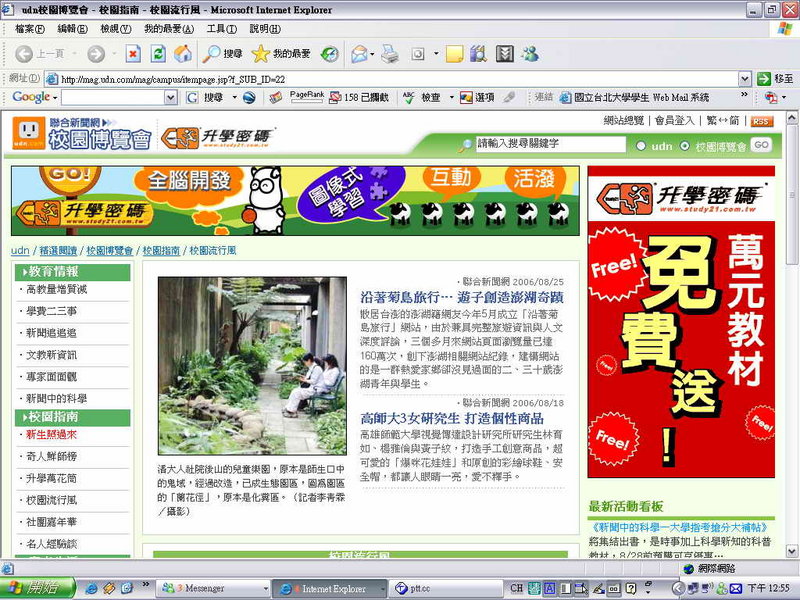The image size is (800, 600).
Task: Open the 編輯(E) menu
Action: [x=72, y=29]
